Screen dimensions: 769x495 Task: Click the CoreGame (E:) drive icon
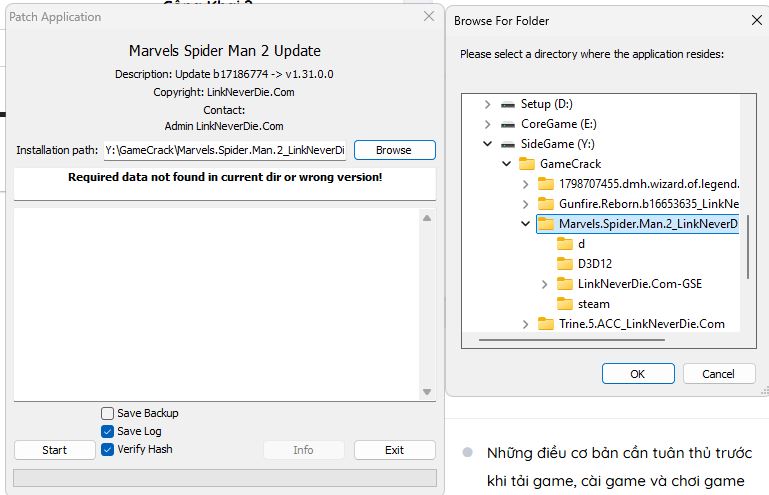click(x=508, y=124)
